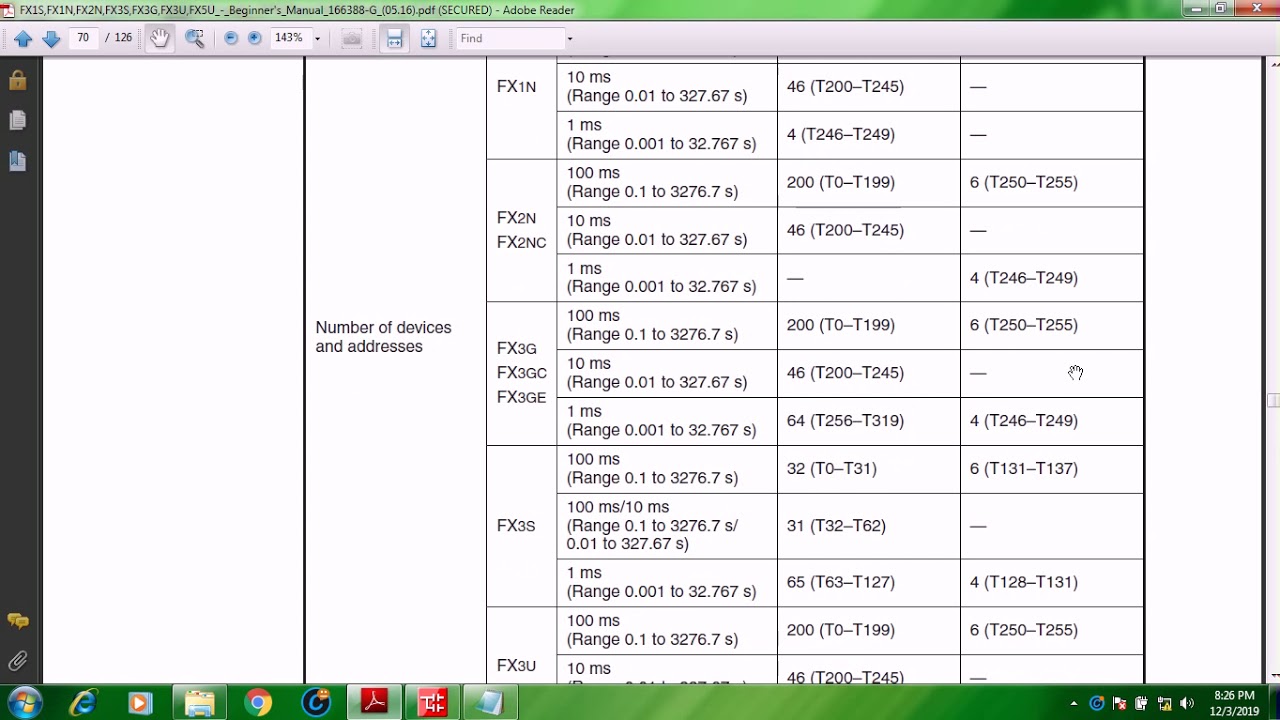This screenshot has height=720, width=1280.
Task: Fit one full page to window
Action: (x=428, y=38)
